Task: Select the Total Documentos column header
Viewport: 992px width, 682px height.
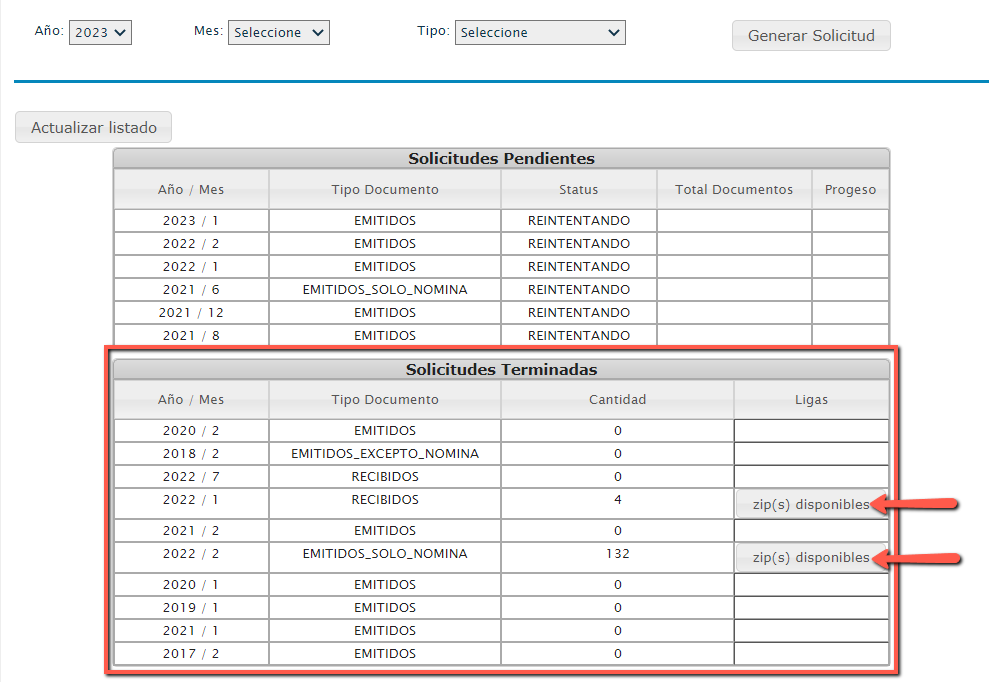Action: point(734,190)
